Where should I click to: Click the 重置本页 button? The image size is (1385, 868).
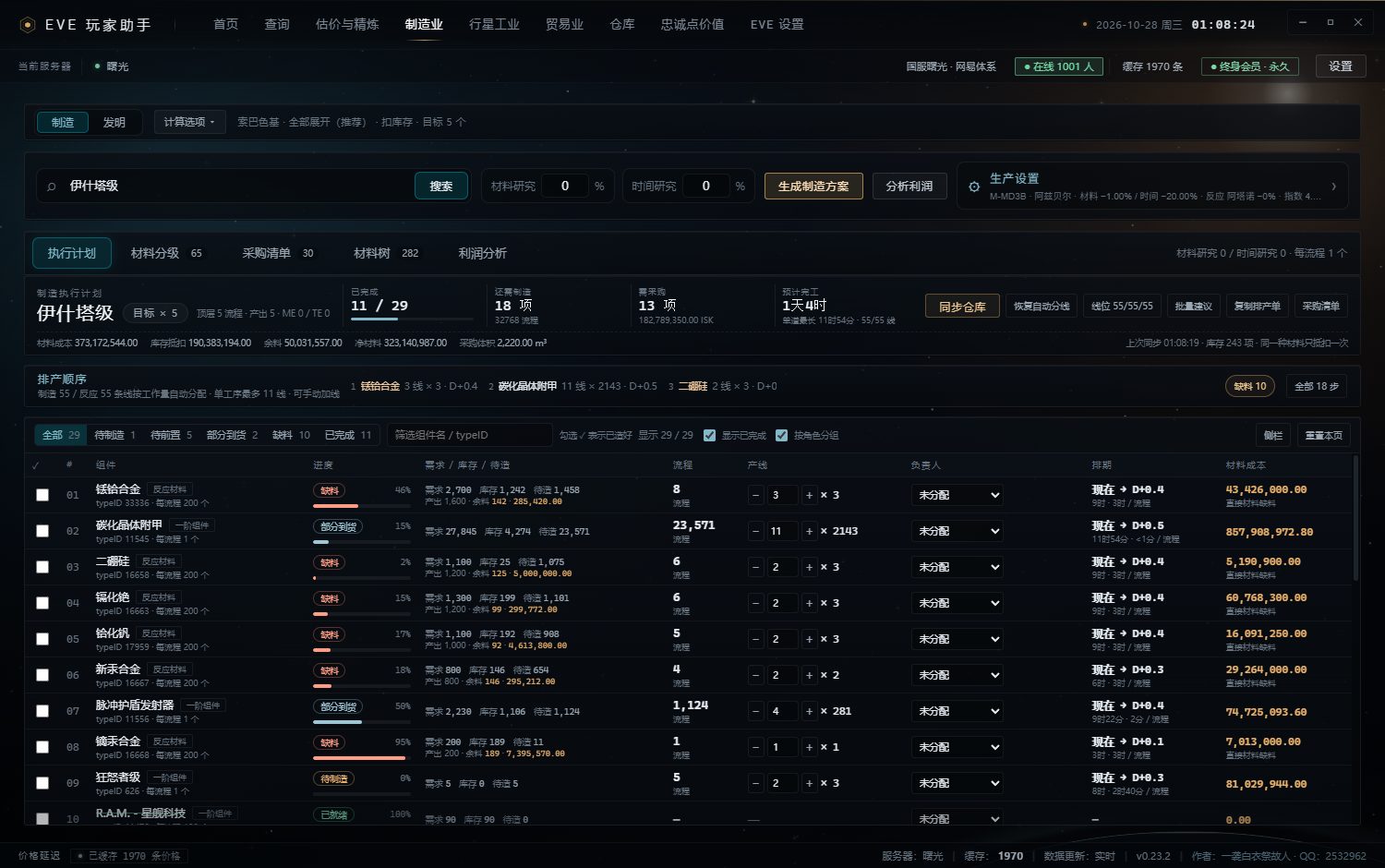1324,435
